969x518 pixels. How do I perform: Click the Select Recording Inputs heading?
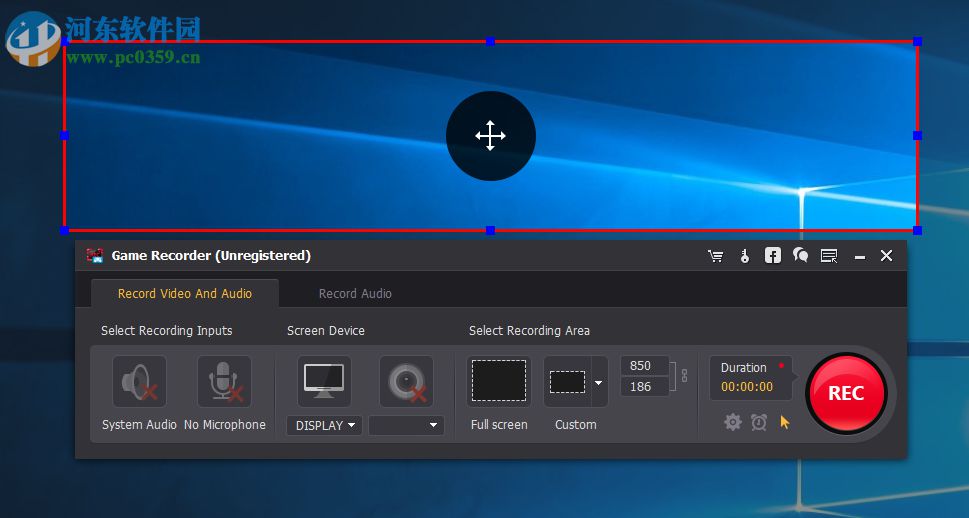pyautogui.click(x=167, y=331)
